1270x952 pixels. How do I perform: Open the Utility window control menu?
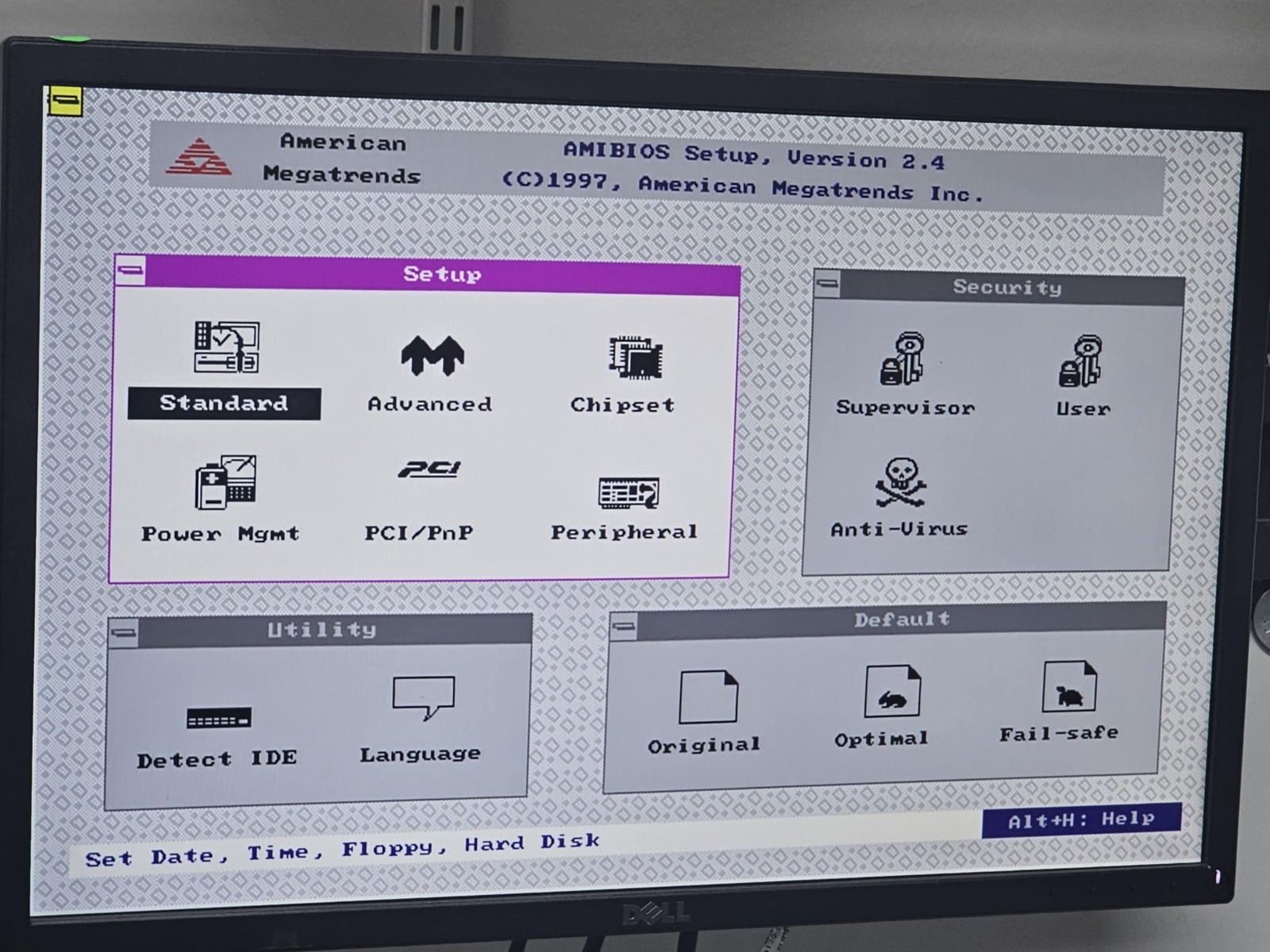point(123,633)
